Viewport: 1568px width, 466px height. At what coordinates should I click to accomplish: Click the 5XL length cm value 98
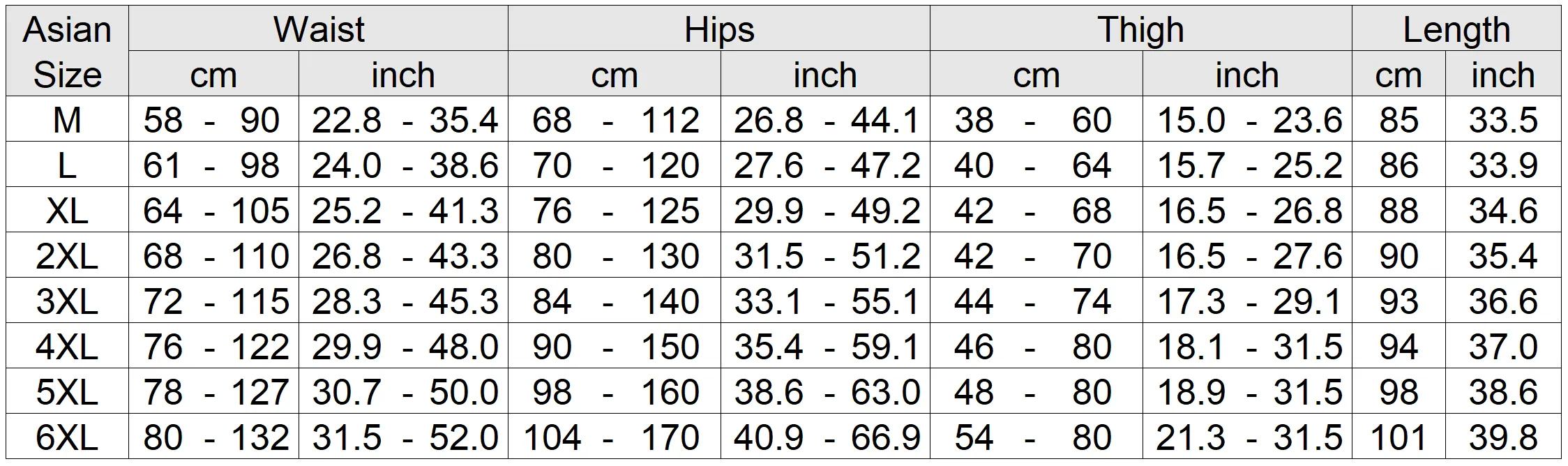pos(1399,391)
